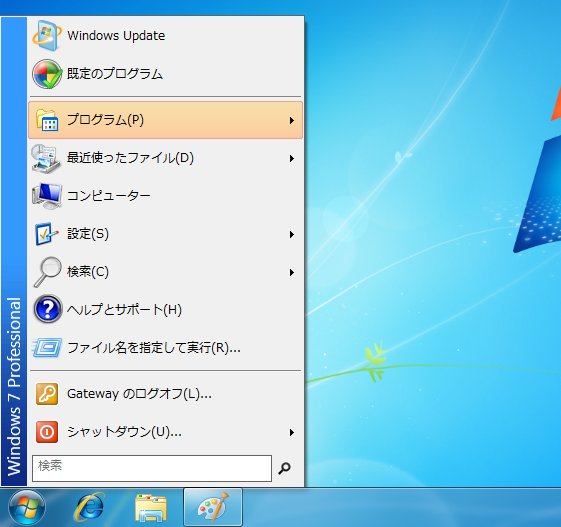Click the プログラム(P) text label

pyautogui.click(x=106, y=120)
